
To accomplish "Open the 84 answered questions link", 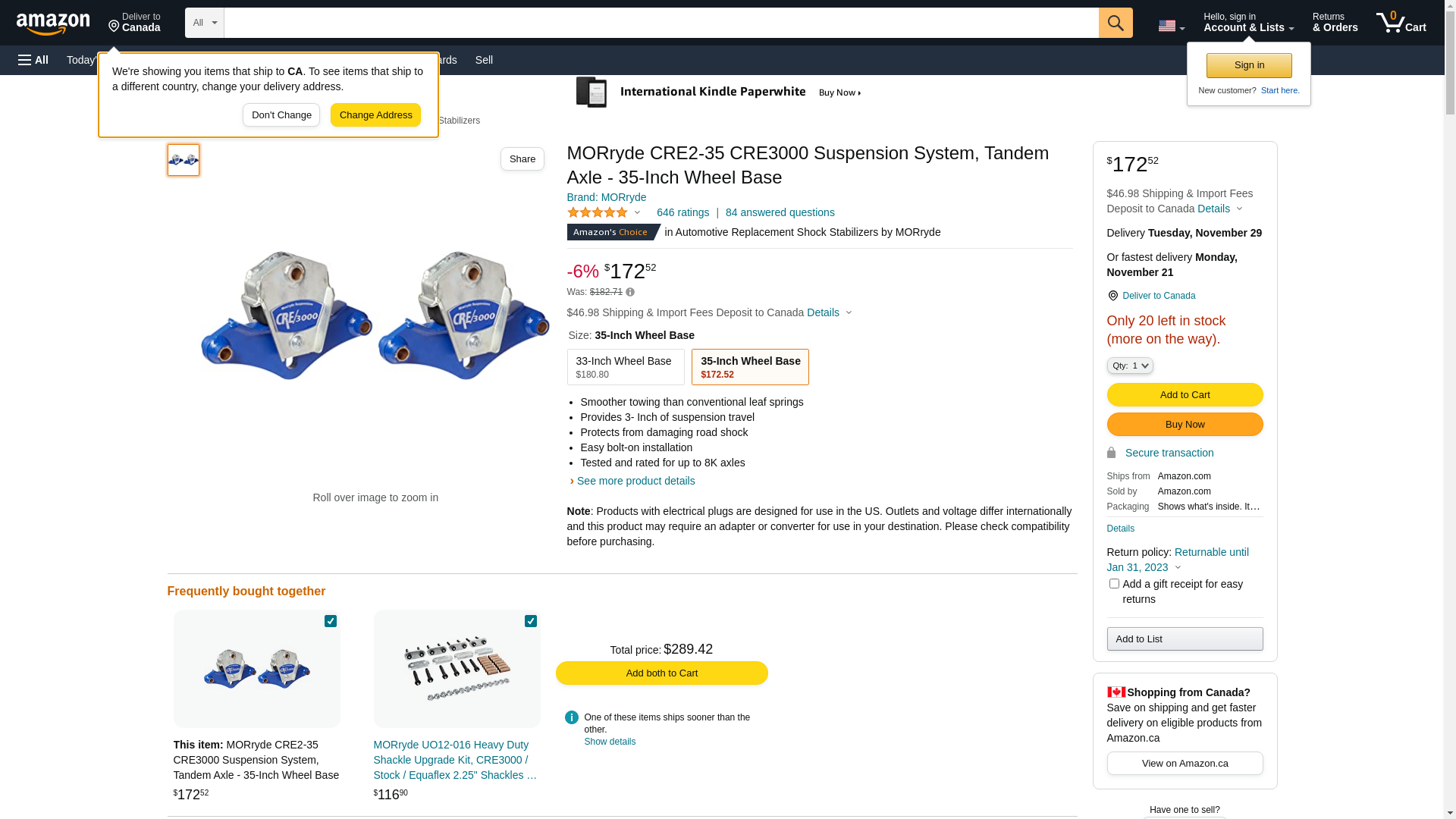I will (780, 213).
